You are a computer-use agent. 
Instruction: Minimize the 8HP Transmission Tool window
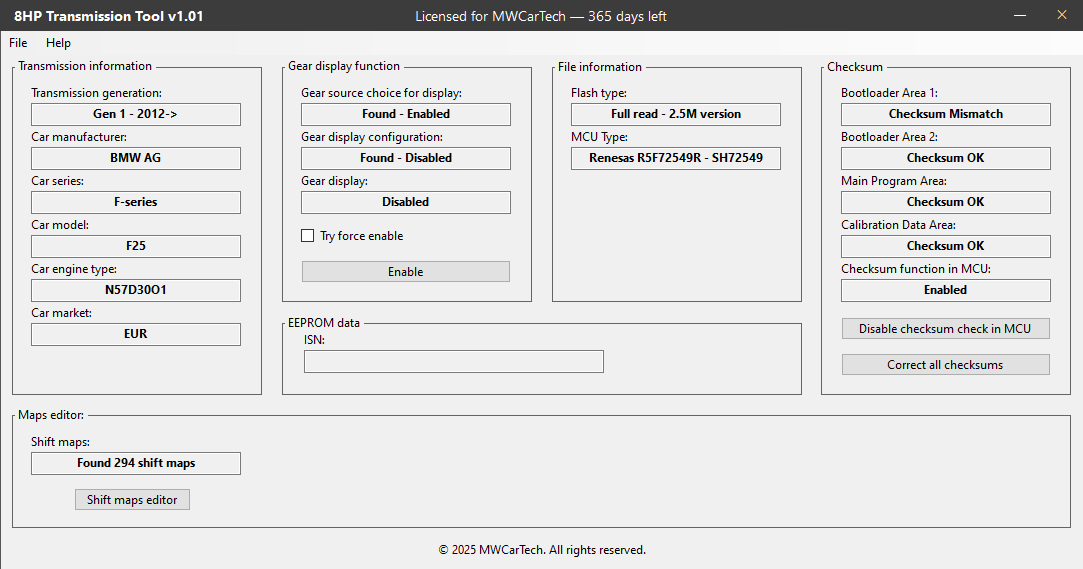coord(1020,15)
